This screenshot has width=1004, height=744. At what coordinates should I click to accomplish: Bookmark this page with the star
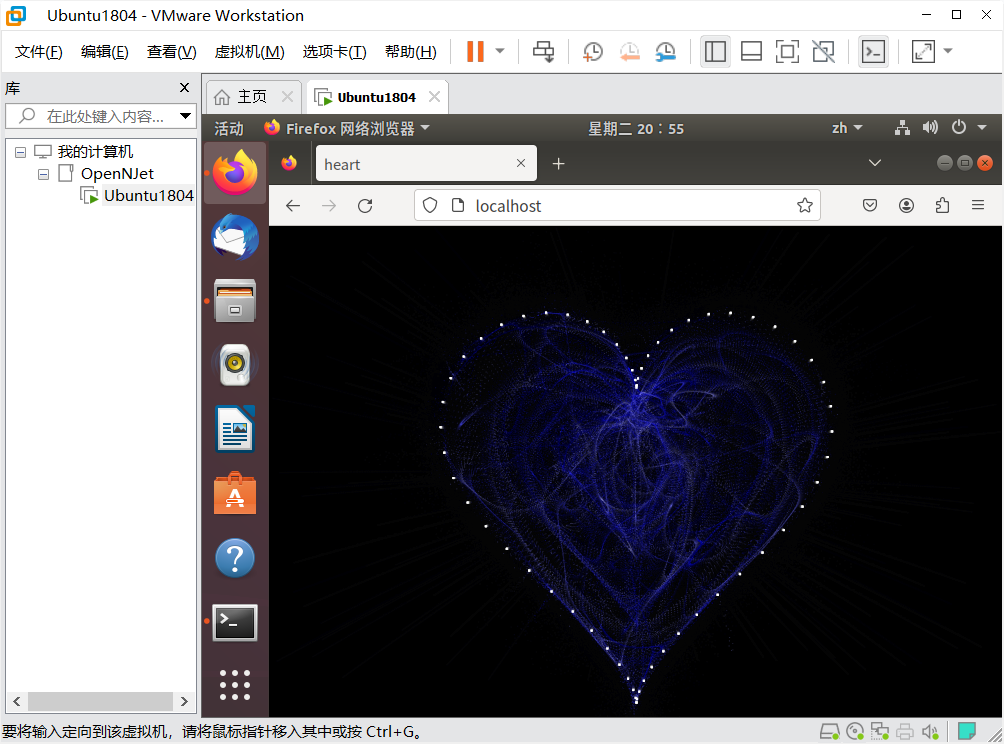804,206
